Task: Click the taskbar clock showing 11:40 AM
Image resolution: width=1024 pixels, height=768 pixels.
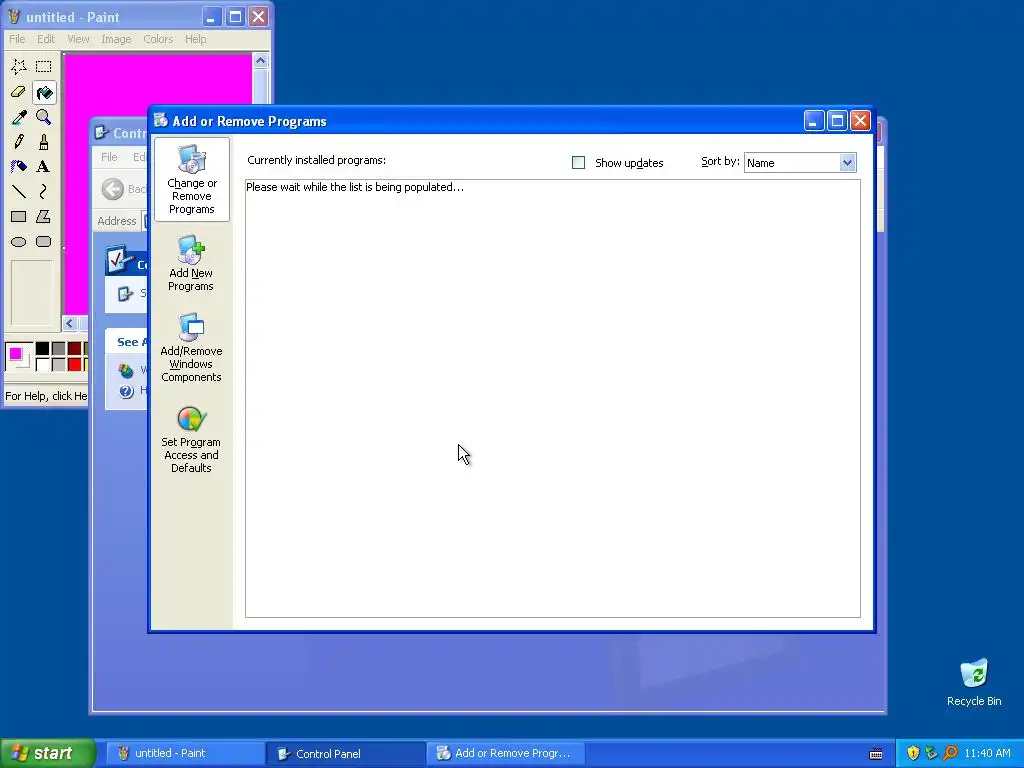Action: click(987, 754)
